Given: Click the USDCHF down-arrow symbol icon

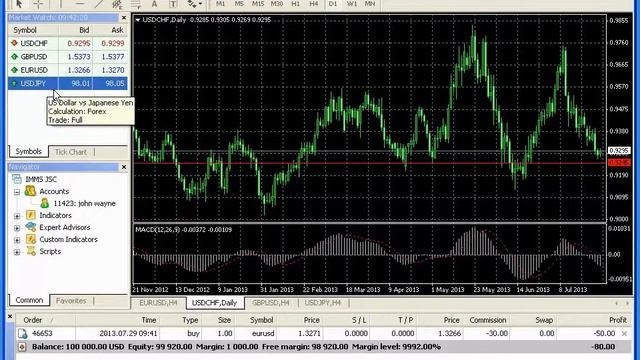Looking at the screenshot, I should tap(14, 43).
